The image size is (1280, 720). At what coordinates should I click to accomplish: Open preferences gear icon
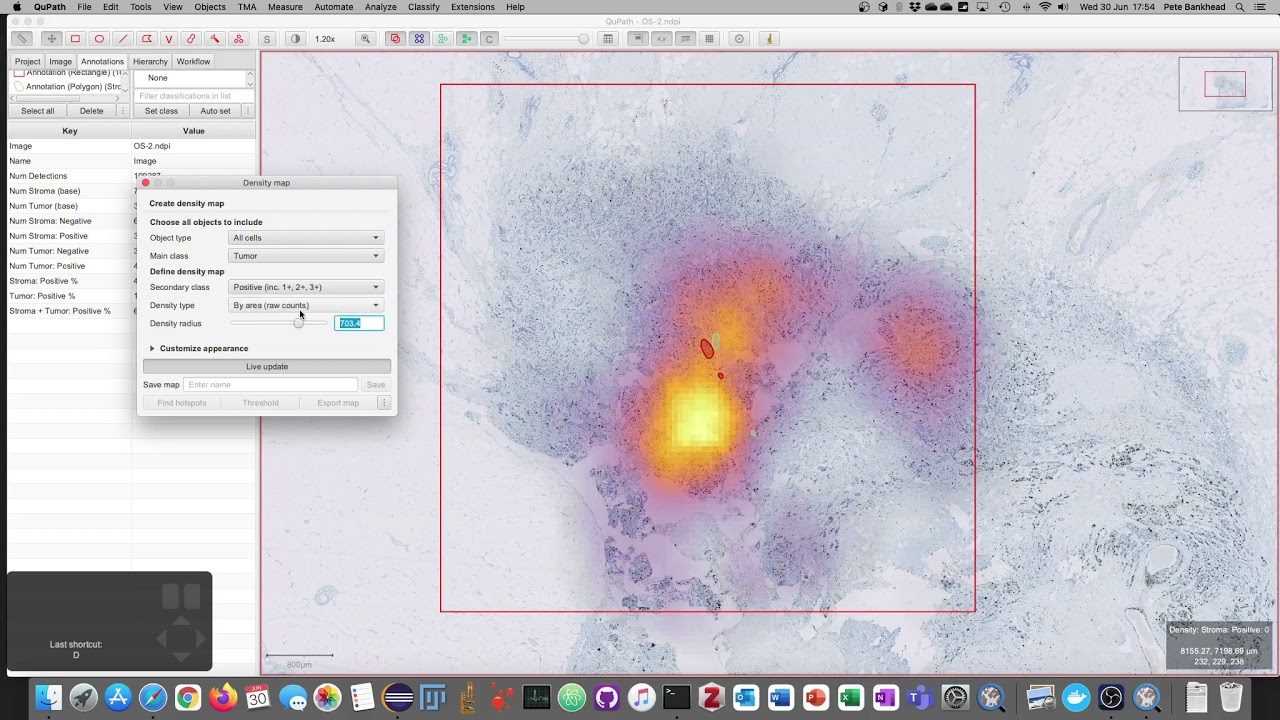coord(740,39)
